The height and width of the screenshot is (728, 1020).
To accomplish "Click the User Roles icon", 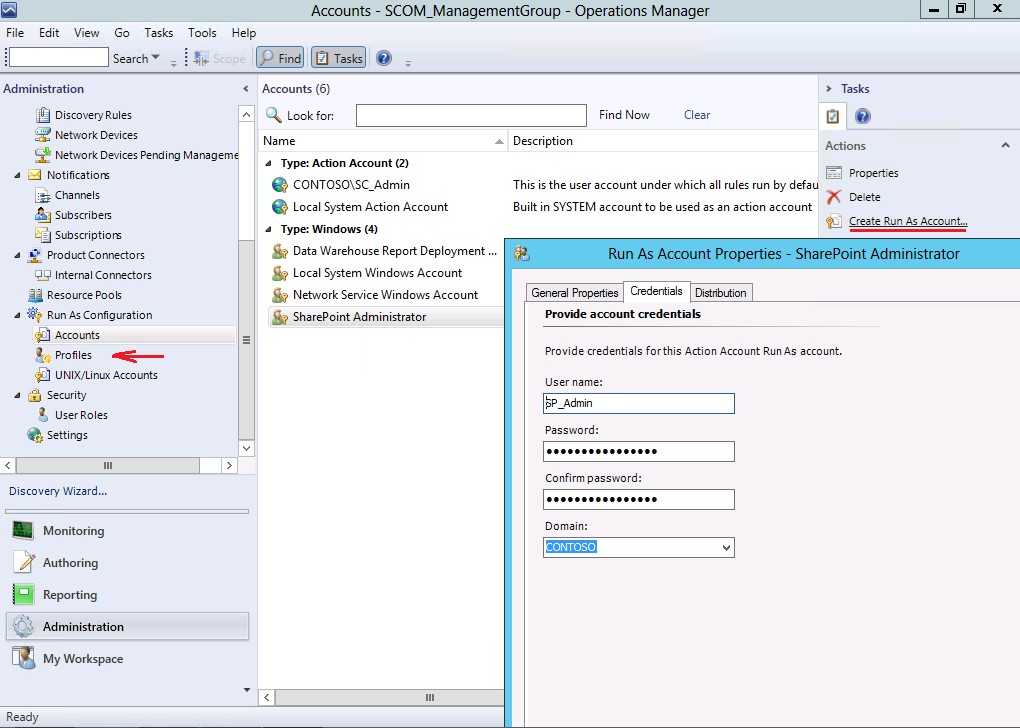I will point(43,415).
